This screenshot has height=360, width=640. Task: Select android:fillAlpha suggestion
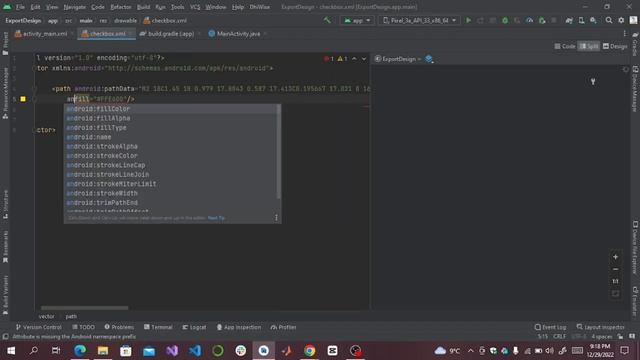click(171, 118)
